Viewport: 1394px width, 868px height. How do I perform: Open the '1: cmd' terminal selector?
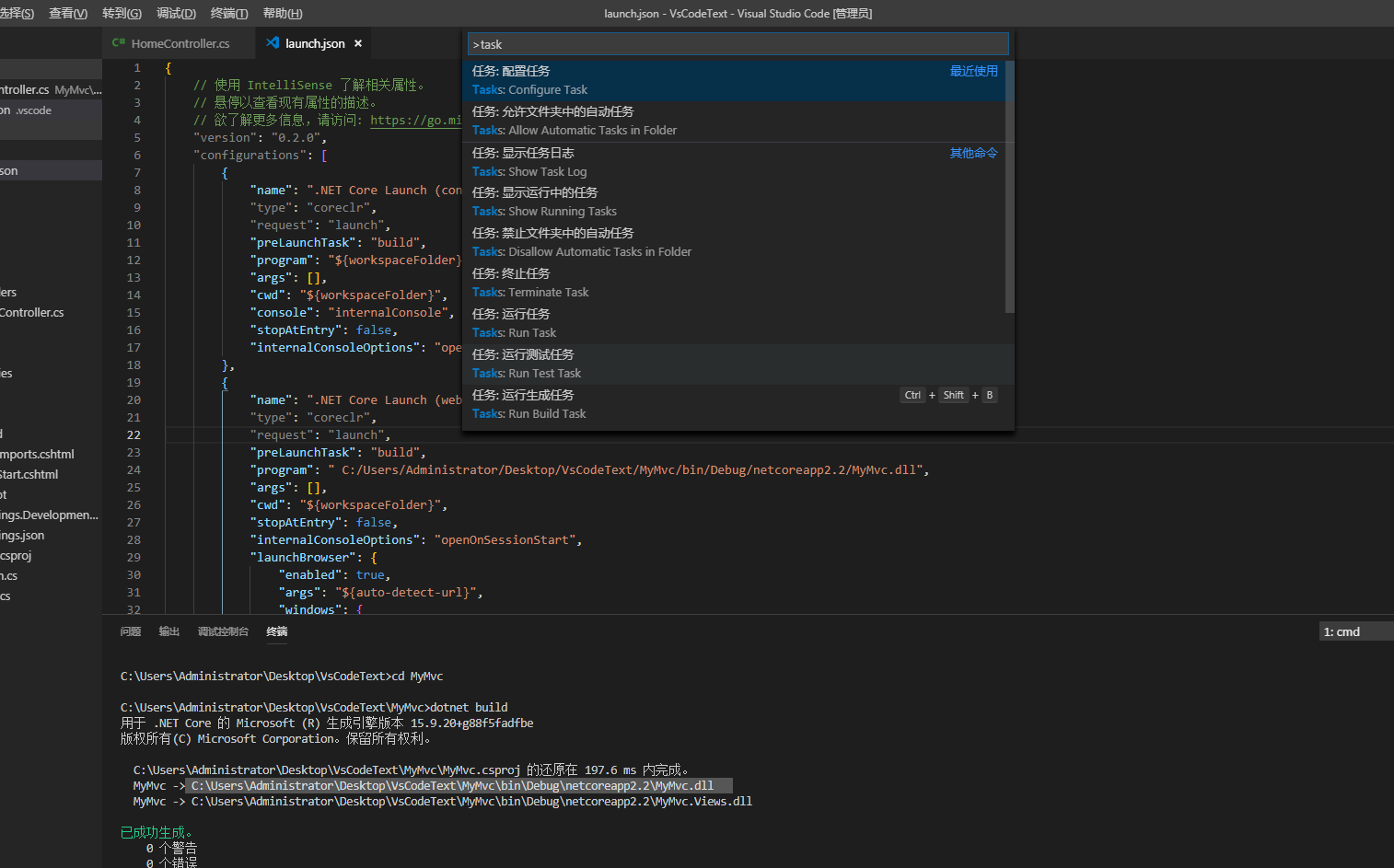1353,631
